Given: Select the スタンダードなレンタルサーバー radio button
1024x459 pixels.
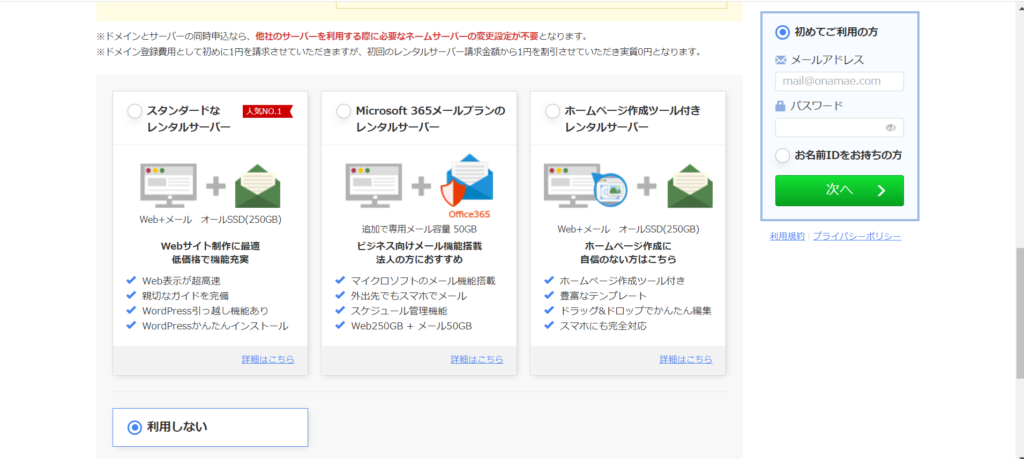Looking at the screenshot, I should pyautogui.click(x=135, y=111).
